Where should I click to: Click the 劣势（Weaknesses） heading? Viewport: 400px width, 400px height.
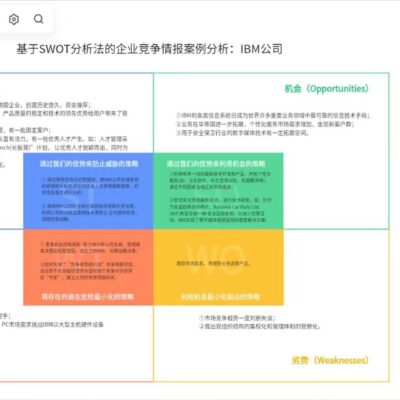[330, 360]
